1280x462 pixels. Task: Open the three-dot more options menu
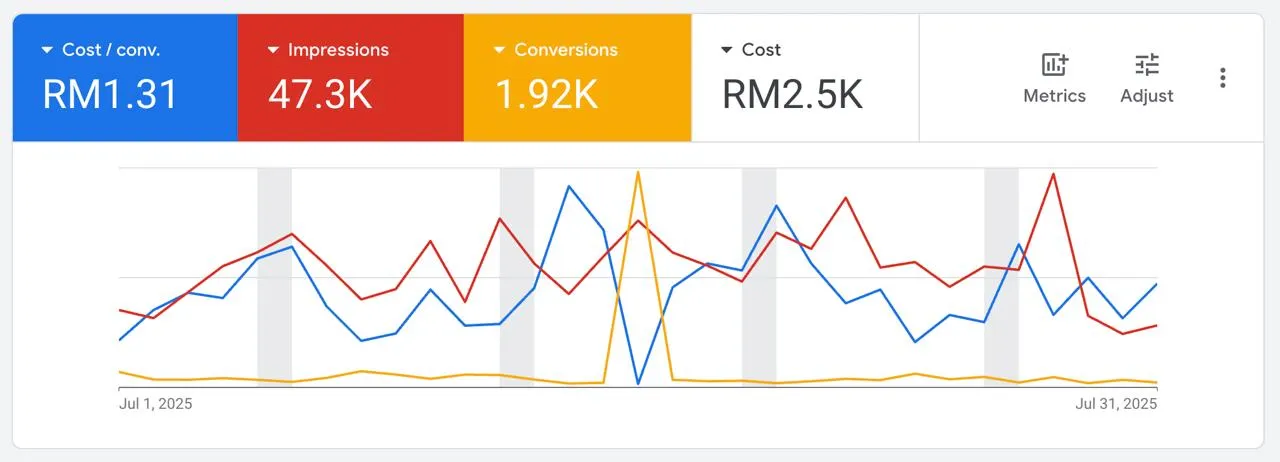click(1222, 78)
